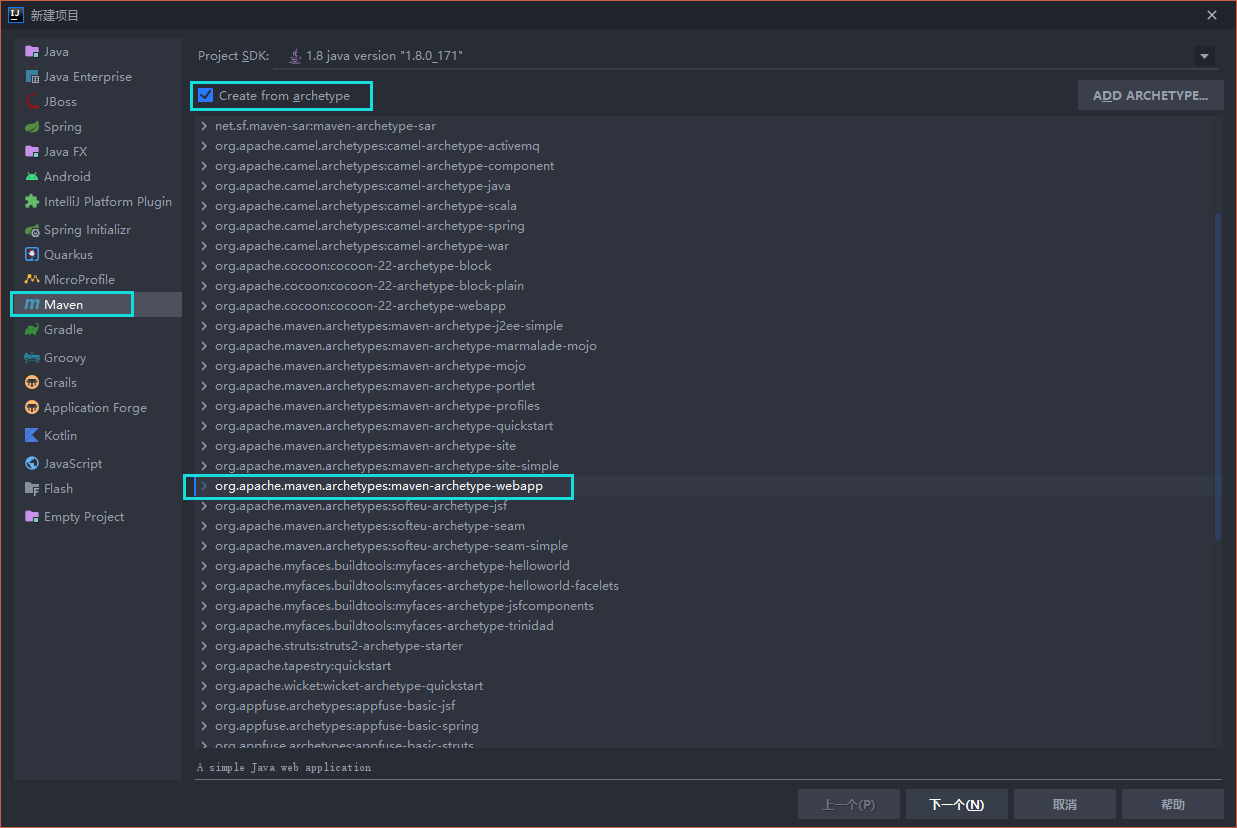Image resolution: width=1237 pixels, height=828 pixels.
Task: Click the Spring leaf icon
Action: [x=32, y=127]
